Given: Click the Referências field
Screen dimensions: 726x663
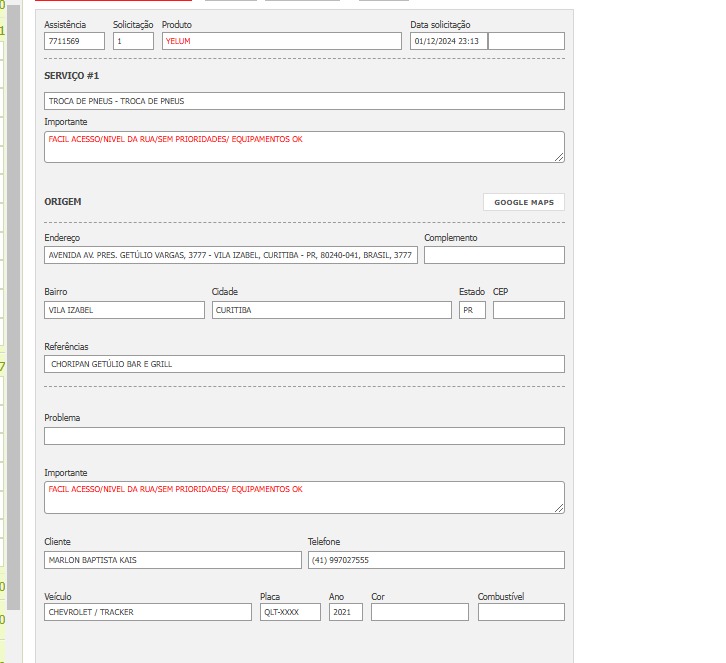Looking at the screenshot, I should click(304, 364).
